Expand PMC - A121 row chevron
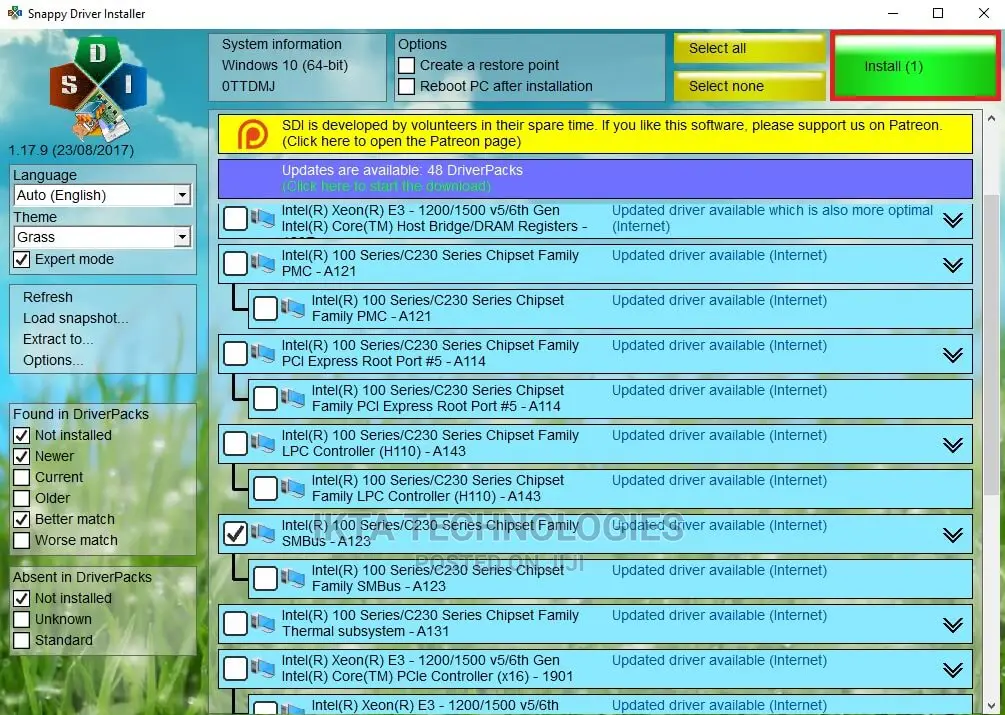The image size is (1005, 715). [x=953, y=265]
